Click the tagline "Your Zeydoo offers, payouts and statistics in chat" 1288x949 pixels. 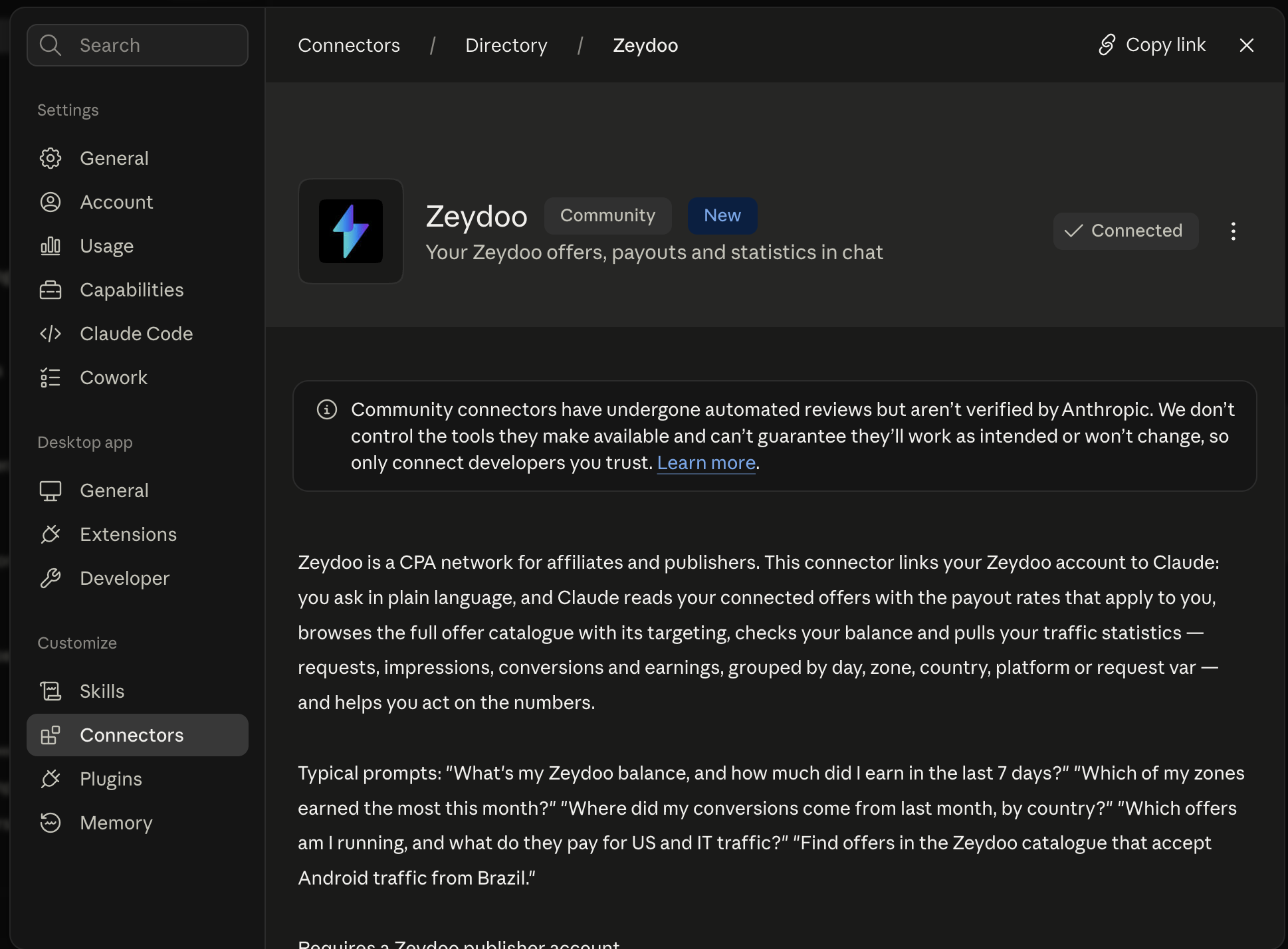coord(655,253)
